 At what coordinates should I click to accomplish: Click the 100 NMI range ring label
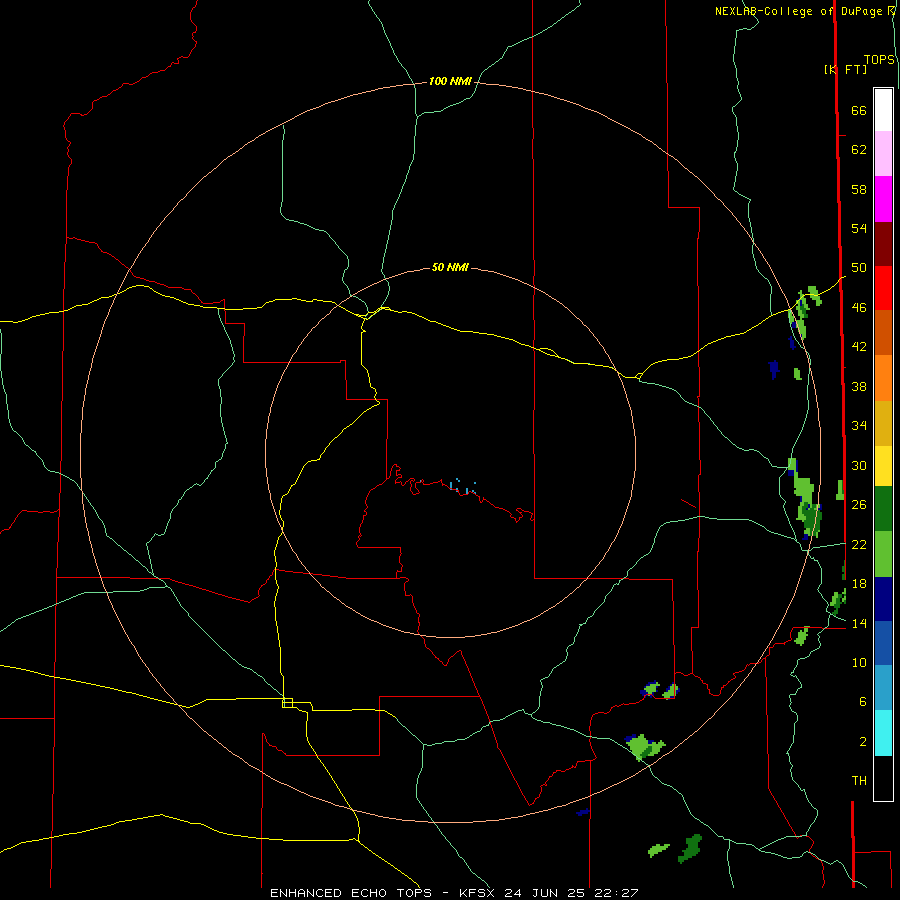[x=450, y=82]
